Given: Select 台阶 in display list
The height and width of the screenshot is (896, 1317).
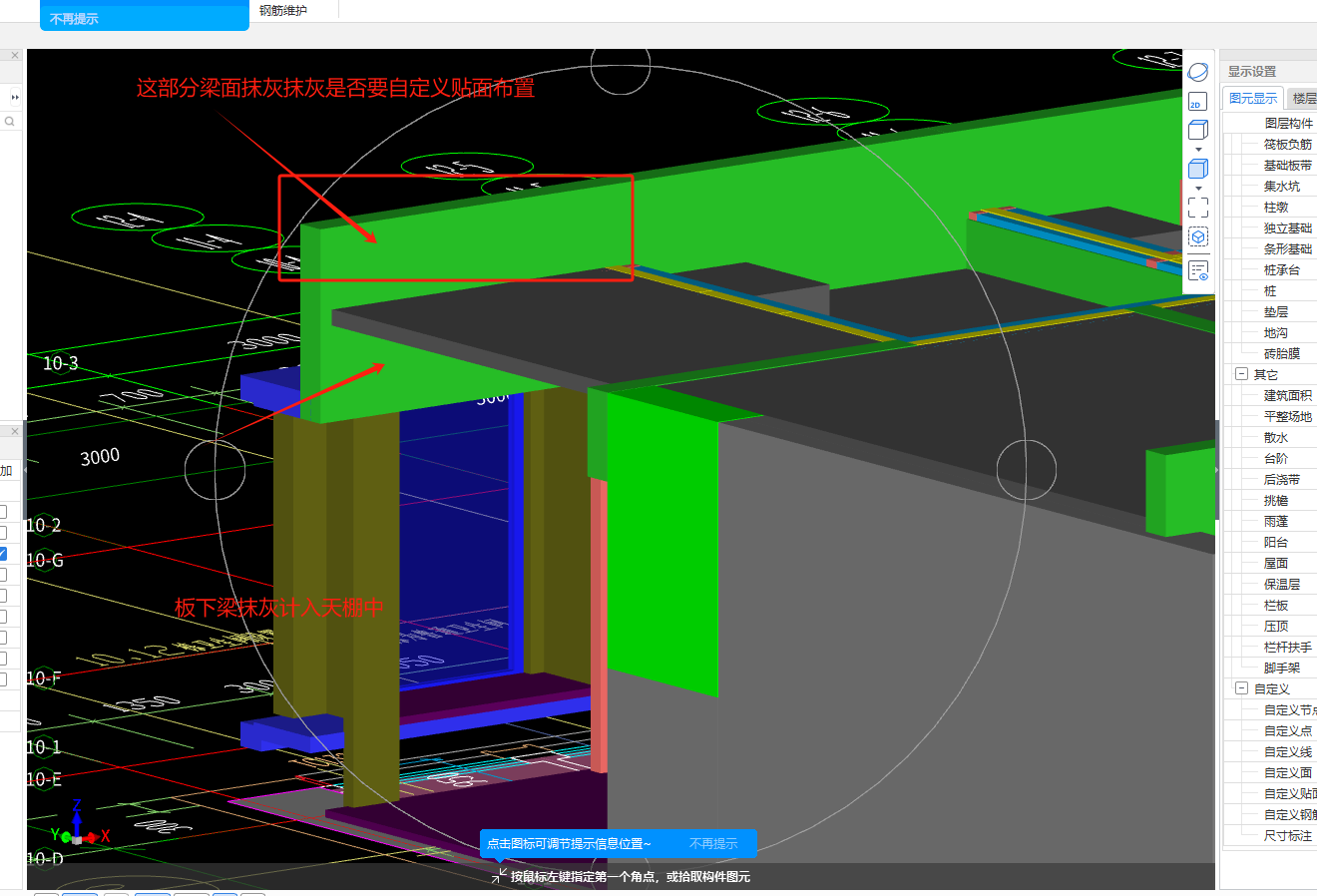Looking at the screenshot, I should [x=1276, y=458].
